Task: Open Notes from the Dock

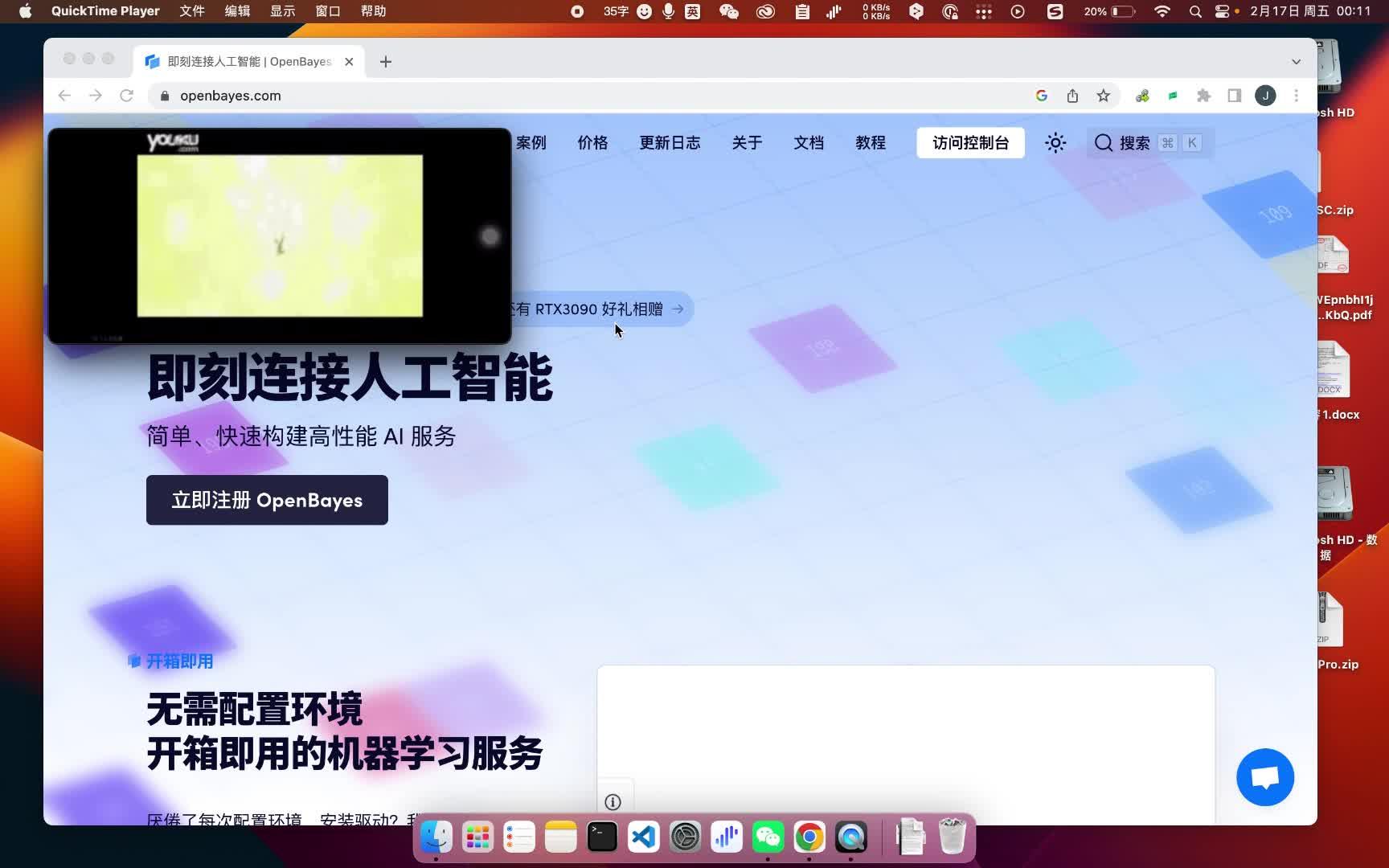Action: click(x=561, y=837)
